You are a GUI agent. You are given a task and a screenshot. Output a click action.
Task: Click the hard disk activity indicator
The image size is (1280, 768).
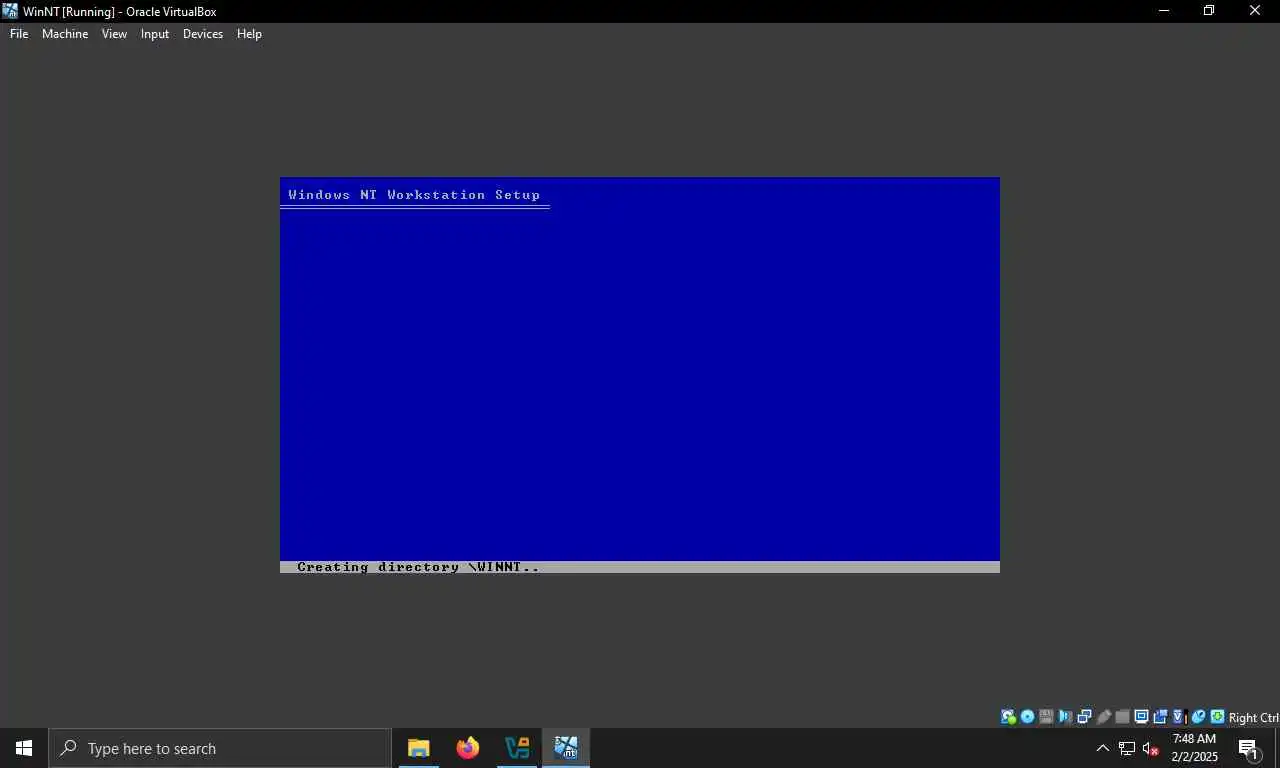point(1008,717)
